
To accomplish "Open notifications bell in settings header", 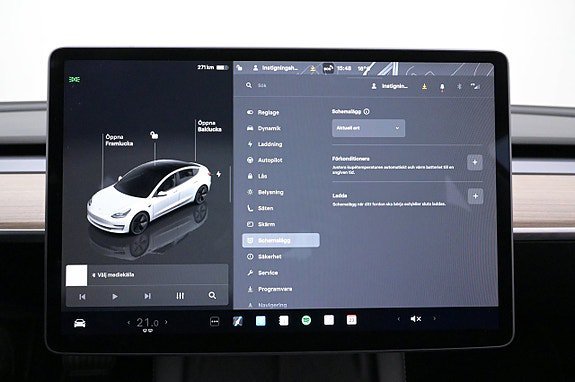I will 442,87.
